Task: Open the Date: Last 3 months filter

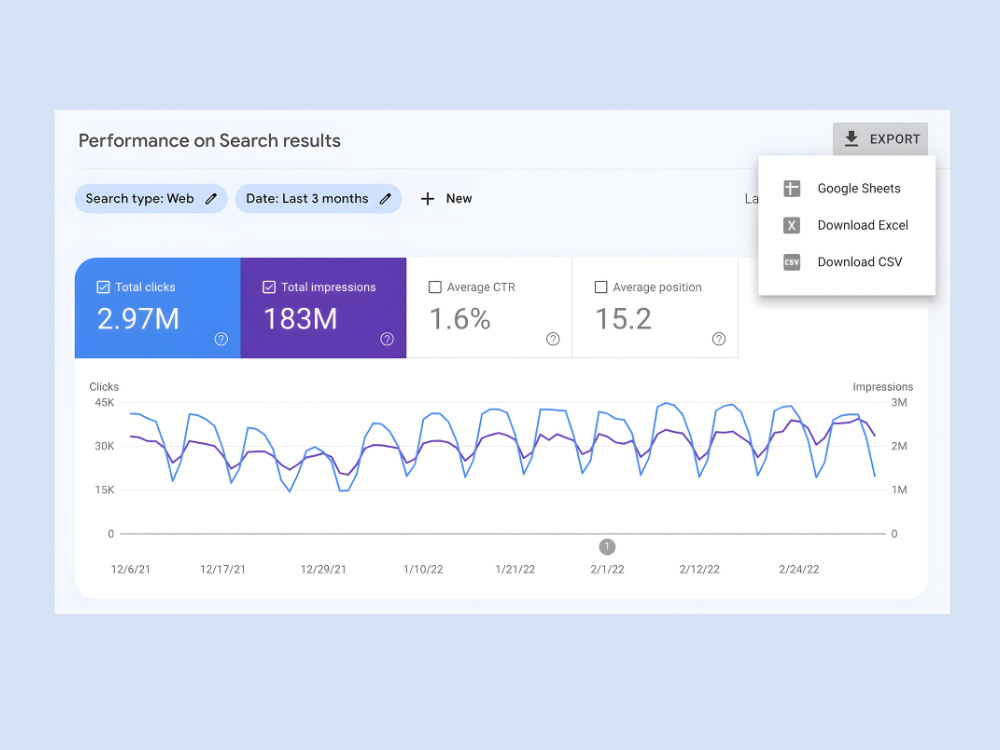Action: point(318,198)
